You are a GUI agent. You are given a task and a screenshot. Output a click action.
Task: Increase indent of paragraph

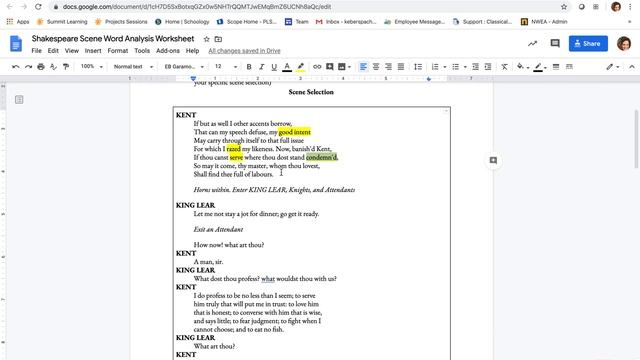488,67
